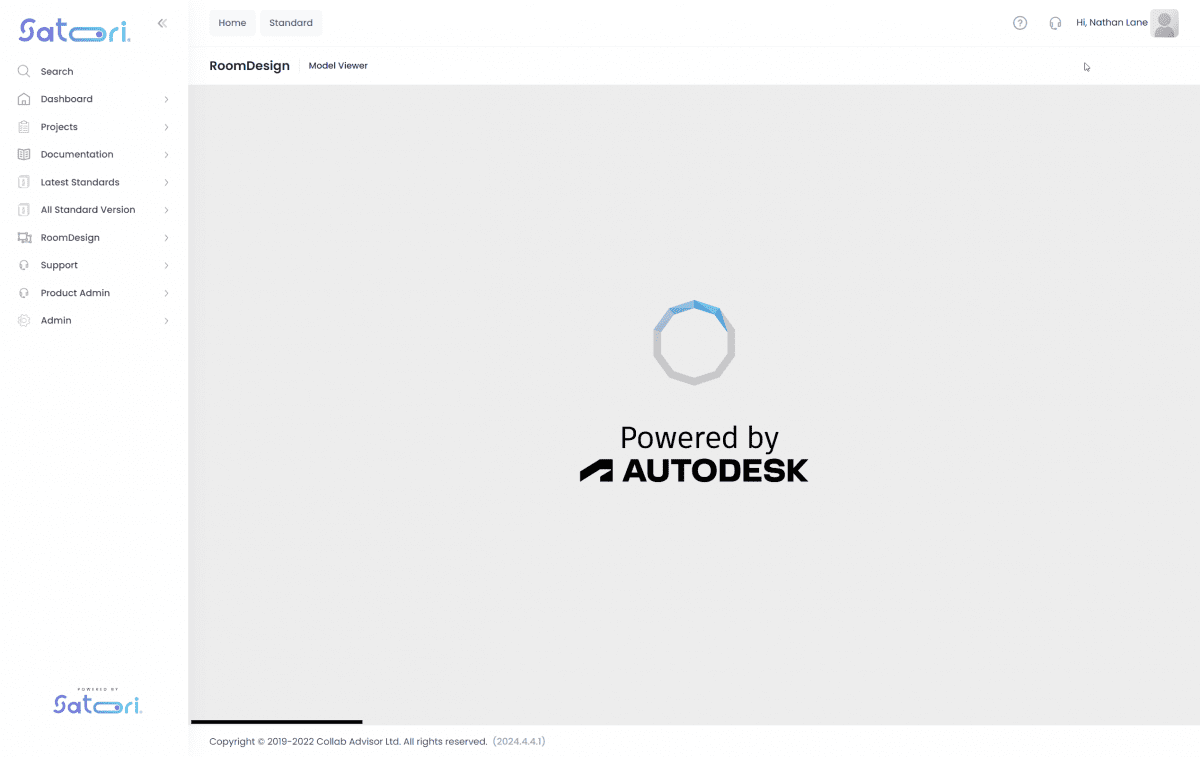Click the Home button in top bar
The height and width of the screenshot is (757, 1200).
pos(232,23)
